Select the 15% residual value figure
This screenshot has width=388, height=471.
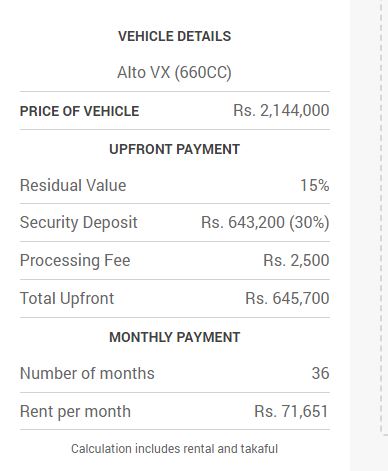pos(315,185)
